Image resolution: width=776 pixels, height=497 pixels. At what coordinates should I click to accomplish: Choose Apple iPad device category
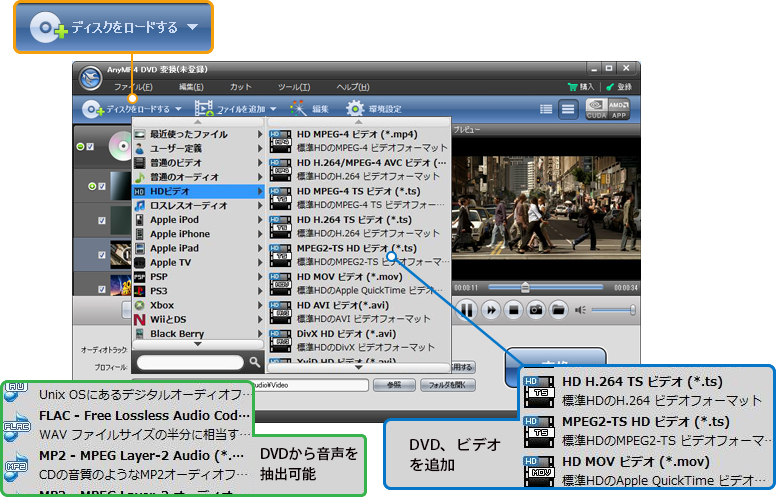point(198,248)
